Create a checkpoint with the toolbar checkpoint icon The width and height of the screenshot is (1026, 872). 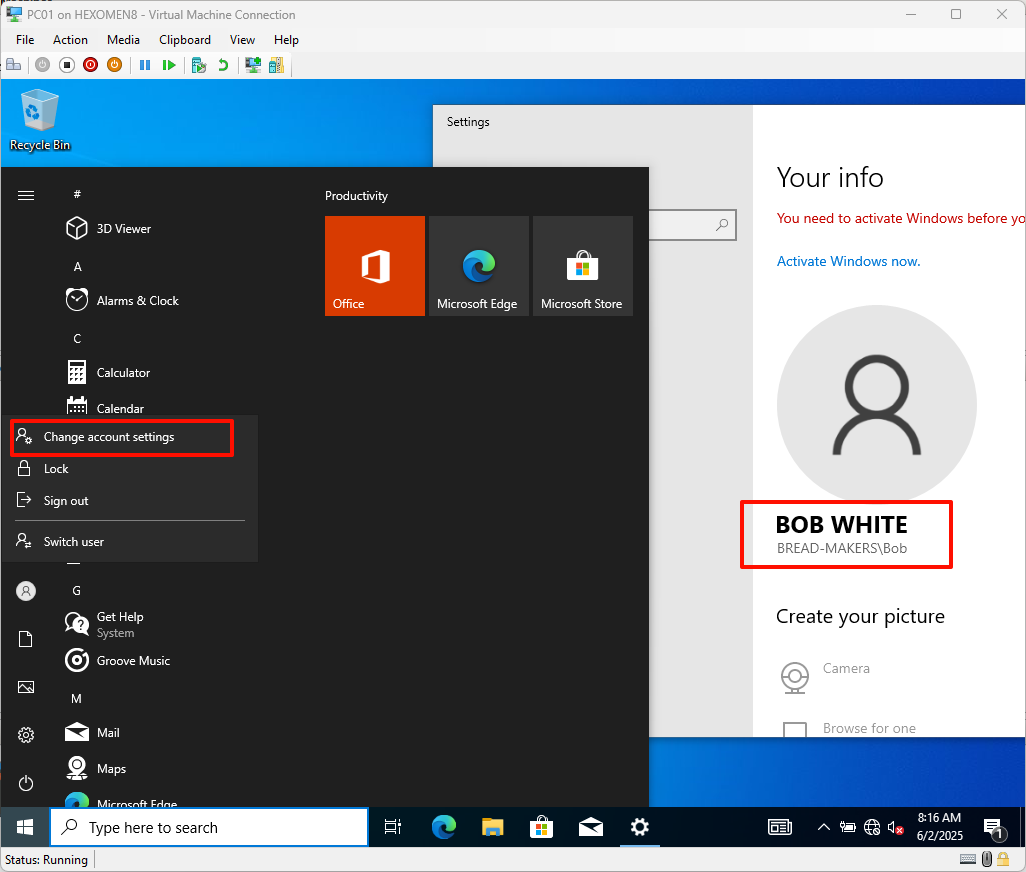click(199, 65)
